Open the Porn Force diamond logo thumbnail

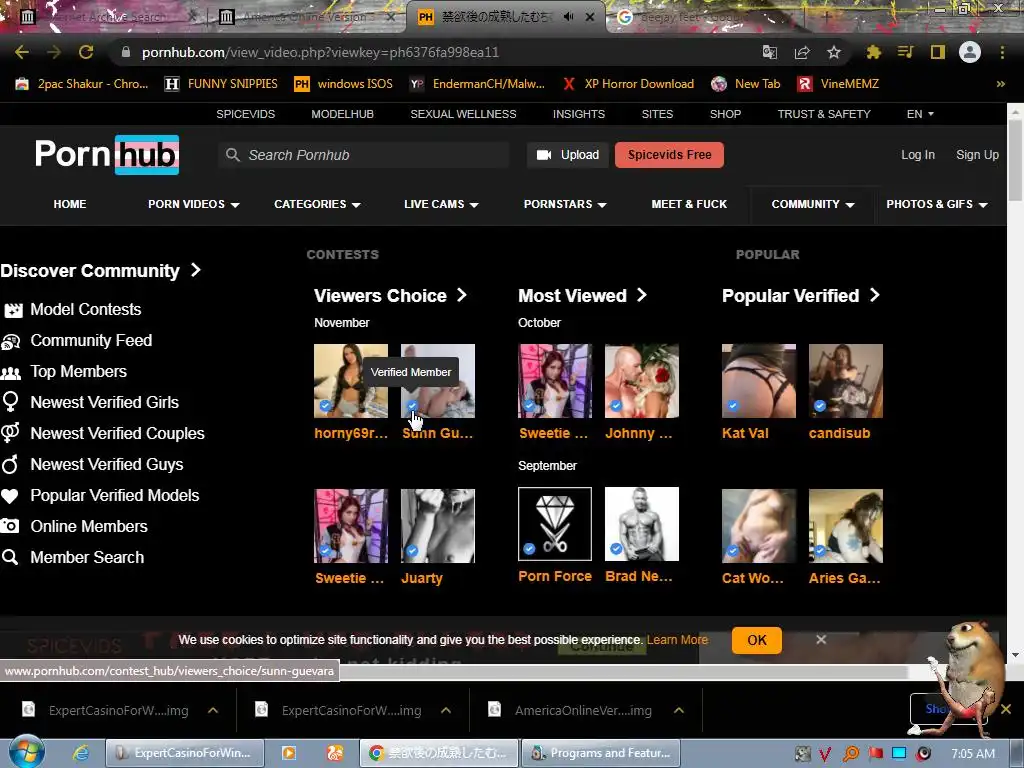(555, 524)
